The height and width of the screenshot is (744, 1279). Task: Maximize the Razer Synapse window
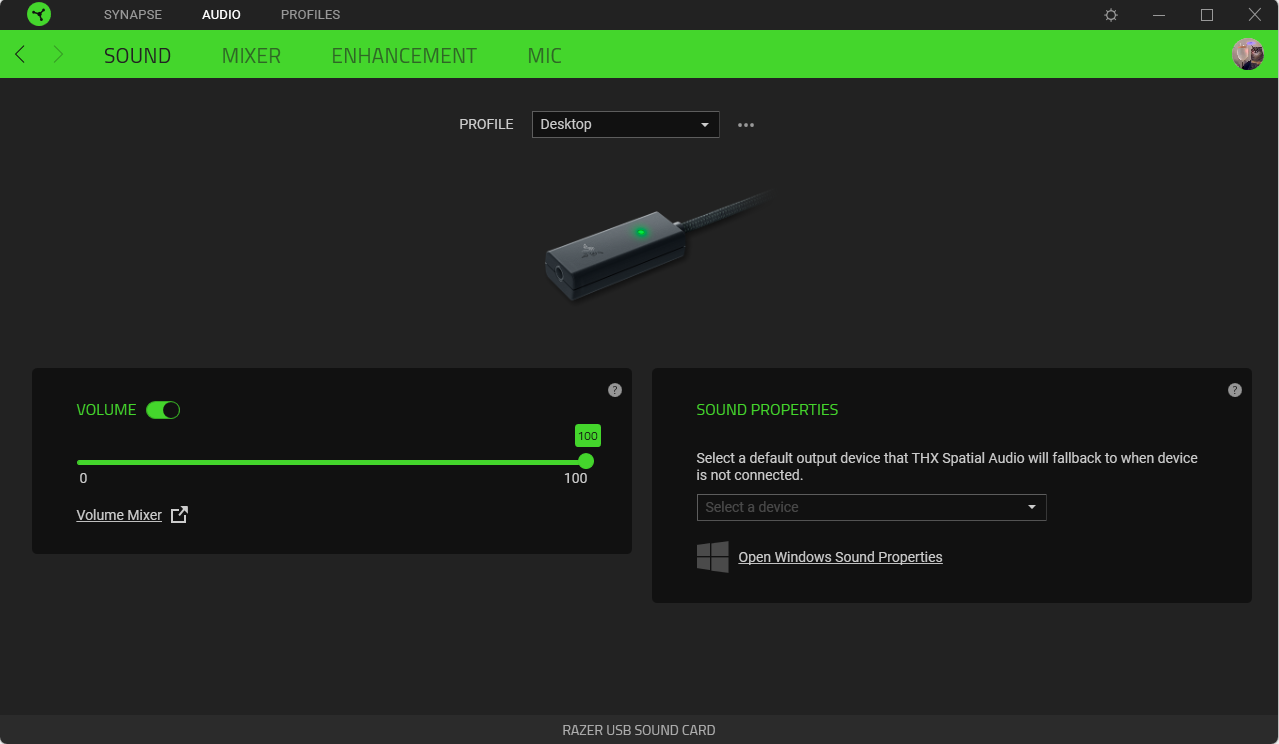1207,15
